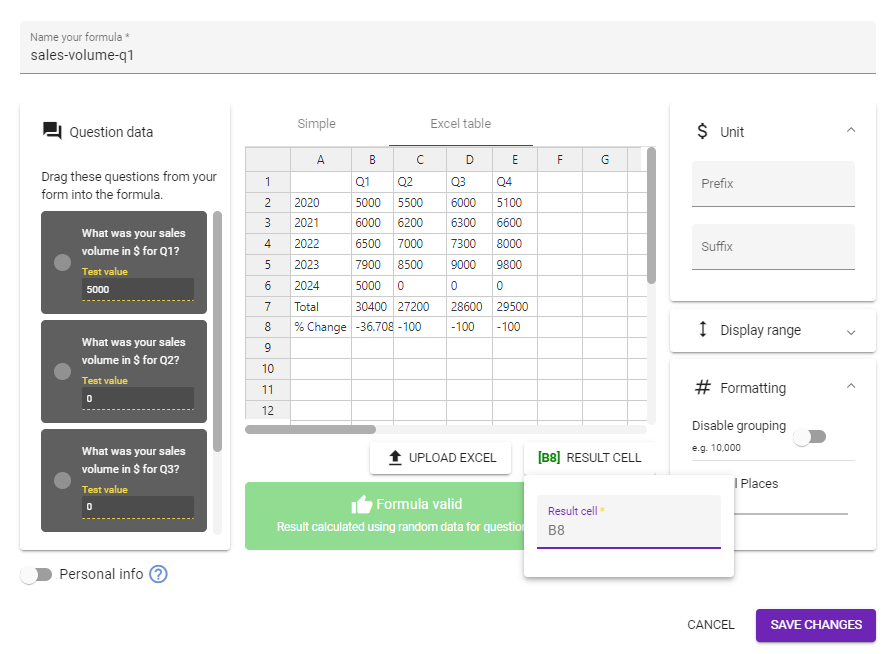Expand the Display range panel chevron

[x=851, y=332]
